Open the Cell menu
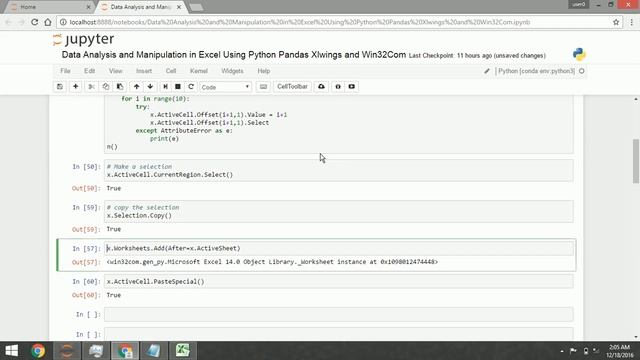640x360 pixels. 171,71
